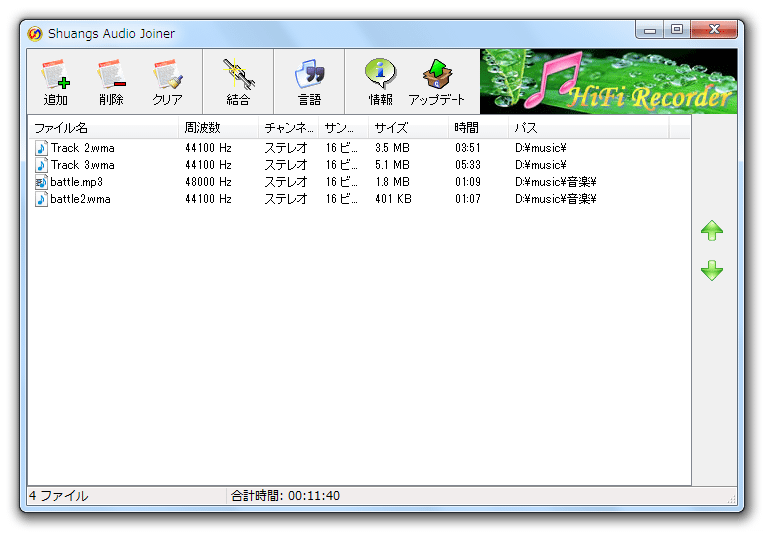Click the 48000 Hz frequency value
The width and height of the screenshot is (766, 533).
(x=208, y=182)
